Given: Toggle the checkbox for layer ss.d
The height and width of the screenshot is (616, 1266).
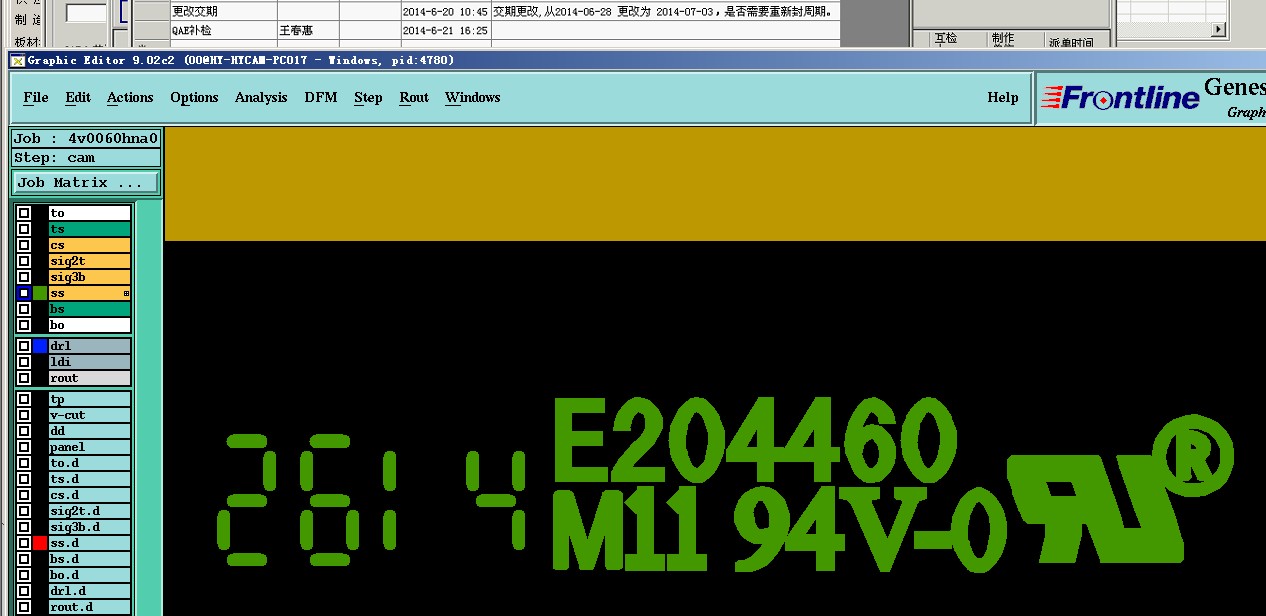Looking at the screenshot, I should pyautogui.click(x=24, y=543).
